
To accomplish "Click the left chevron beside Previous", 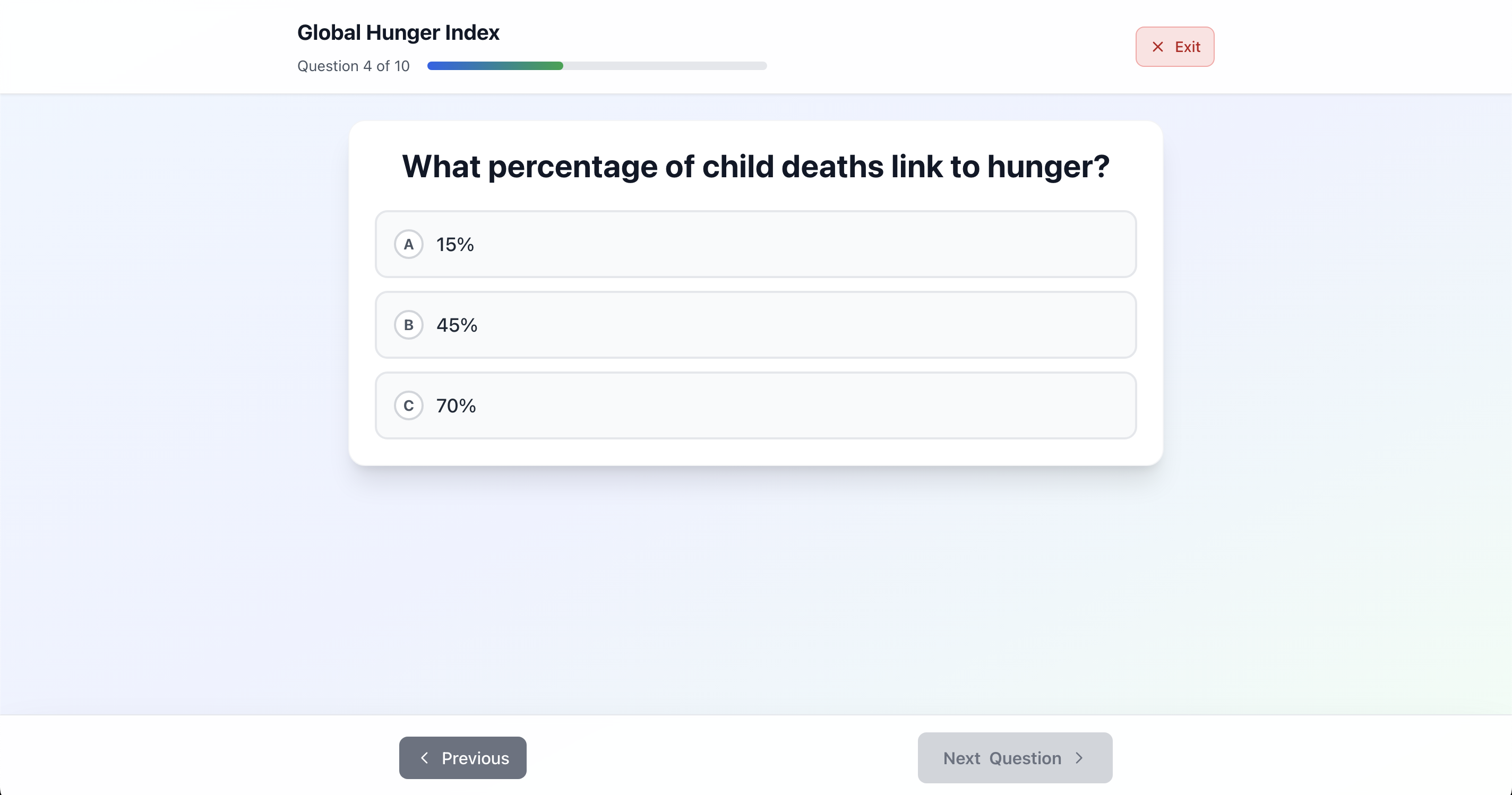I will click(424, 757).
